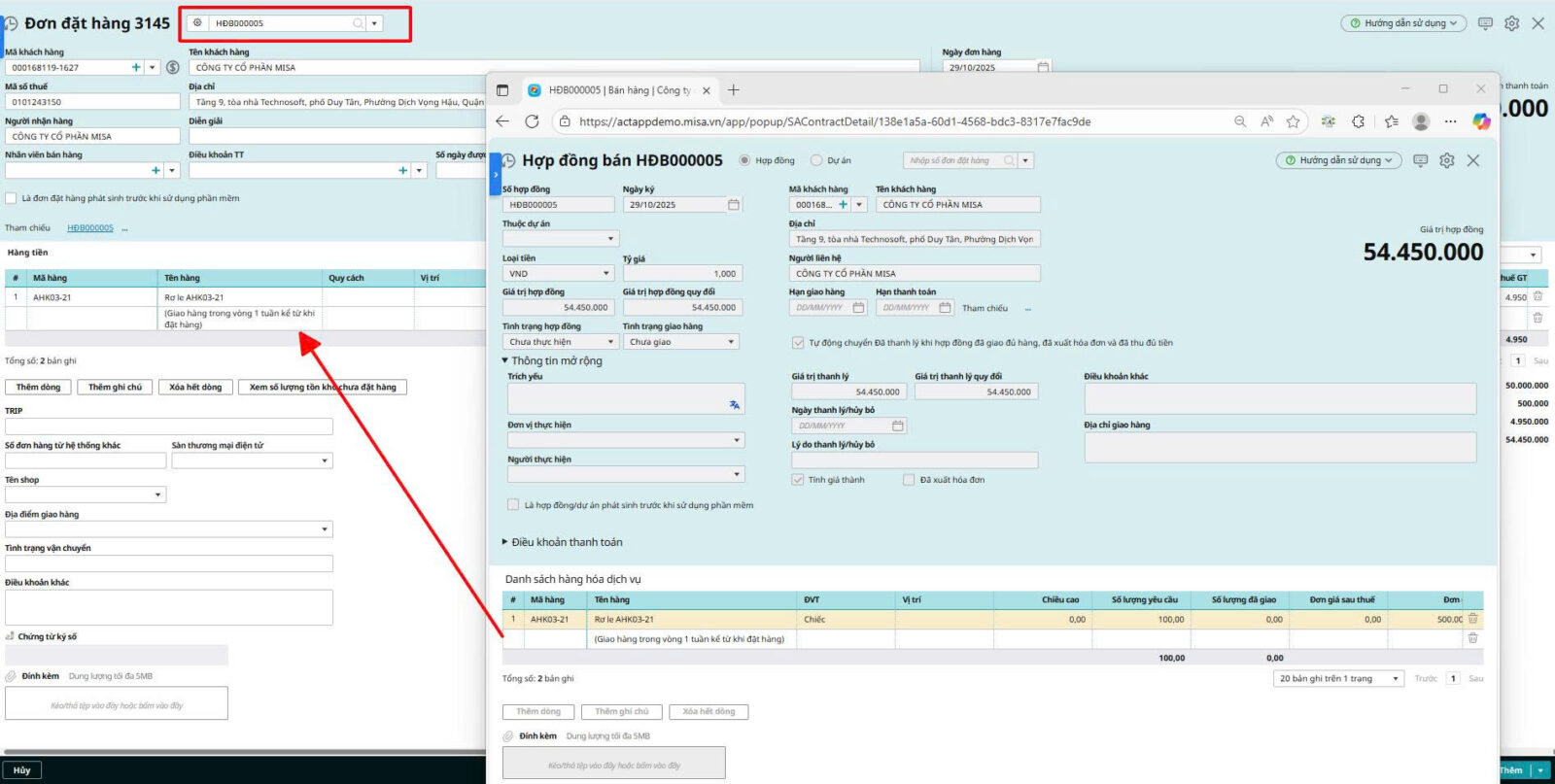Click the plus icon next to Mã khách hàng 000168119-1627
The width and height of the screenshot is (1555, 784).
tap(136, 67)
